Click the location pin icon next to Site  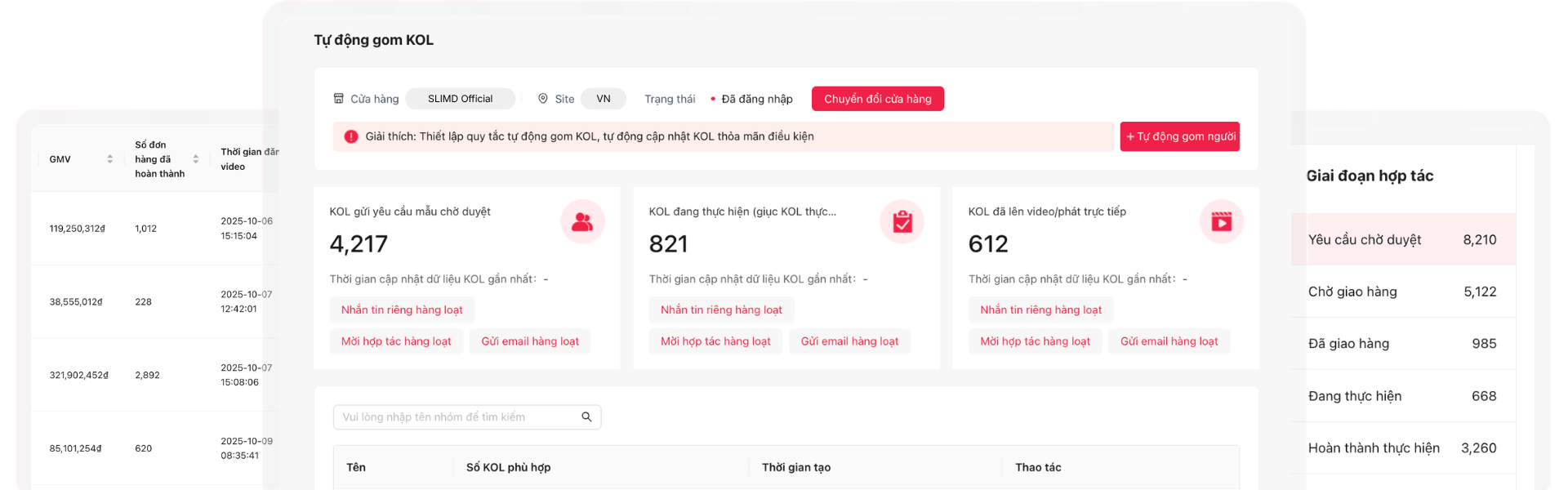pos(543,99)
